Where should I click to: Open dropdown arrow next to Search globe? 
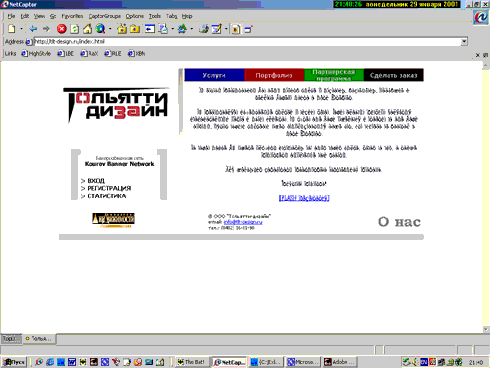[110, 29]
